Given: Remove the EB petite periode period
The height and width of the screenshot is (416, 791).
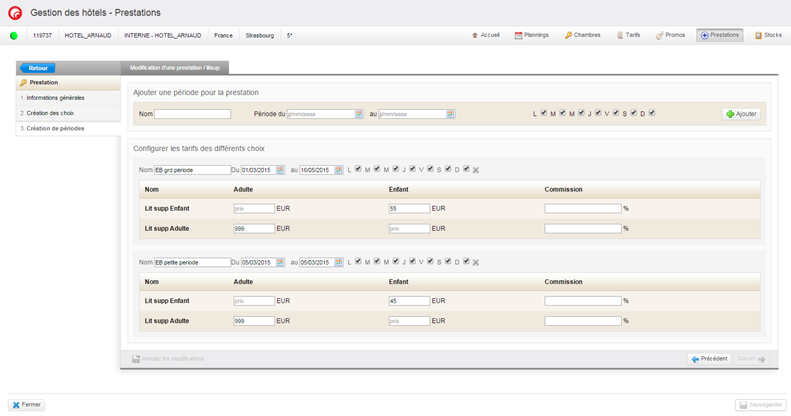Looking at the screenshot, I should click(x=476, y=263).
